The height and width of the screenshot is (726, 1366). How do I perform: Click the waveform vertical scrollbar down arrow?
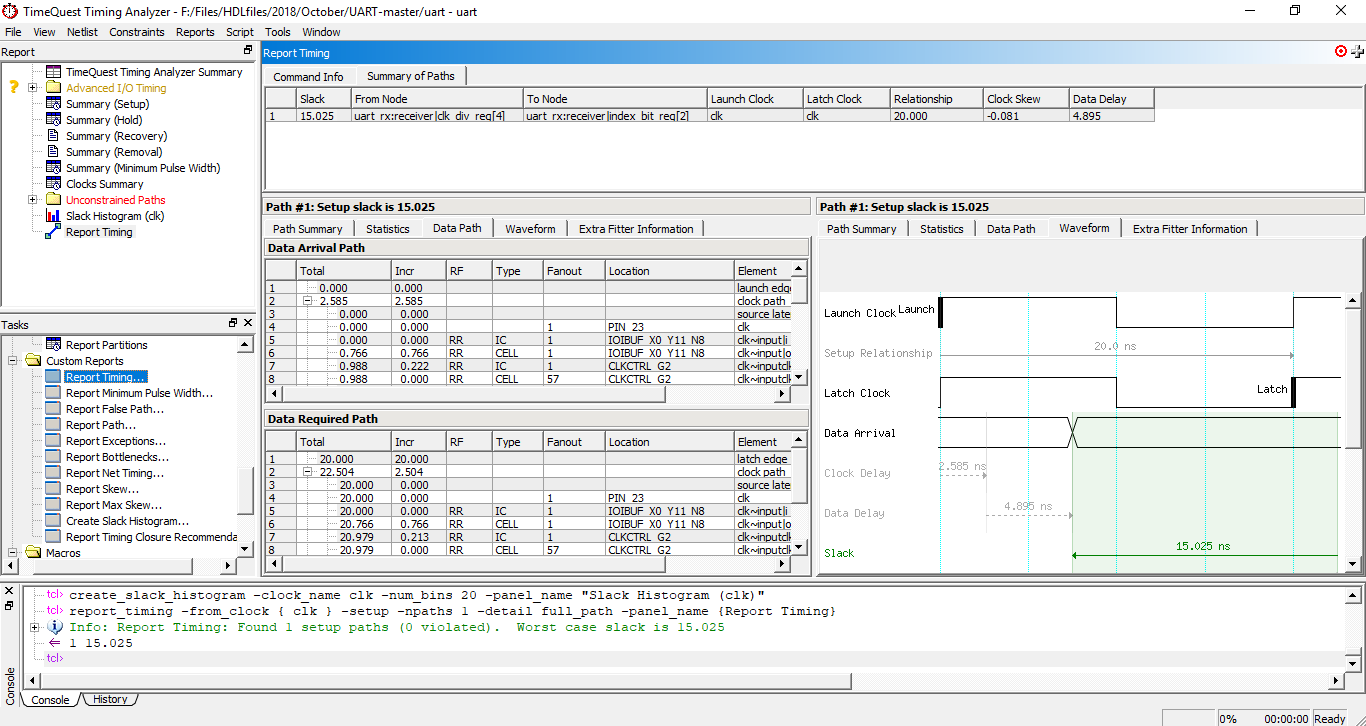click(1352, 565)
